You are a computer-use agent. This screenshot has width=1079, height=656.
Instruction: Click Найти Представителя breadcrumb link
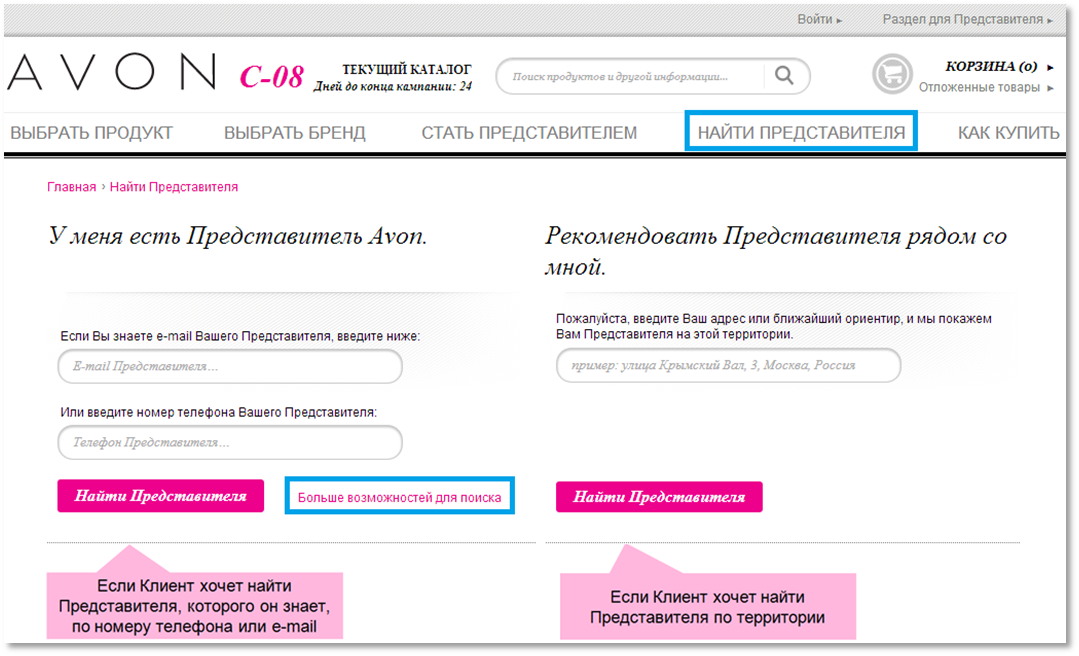174,187
